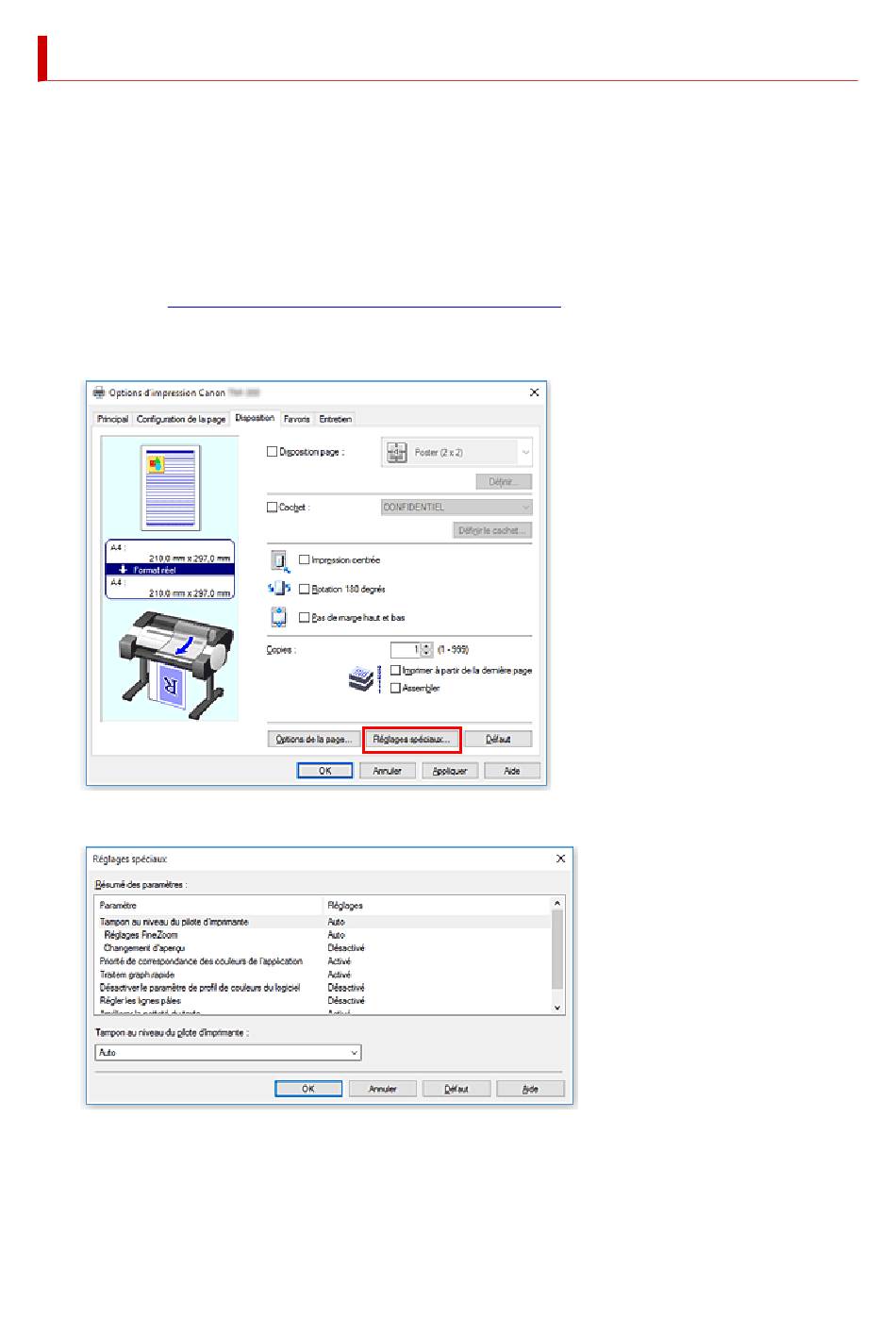
Task: Select the Régler les lignes pâles row
Action: click(x=323, y=1001)
